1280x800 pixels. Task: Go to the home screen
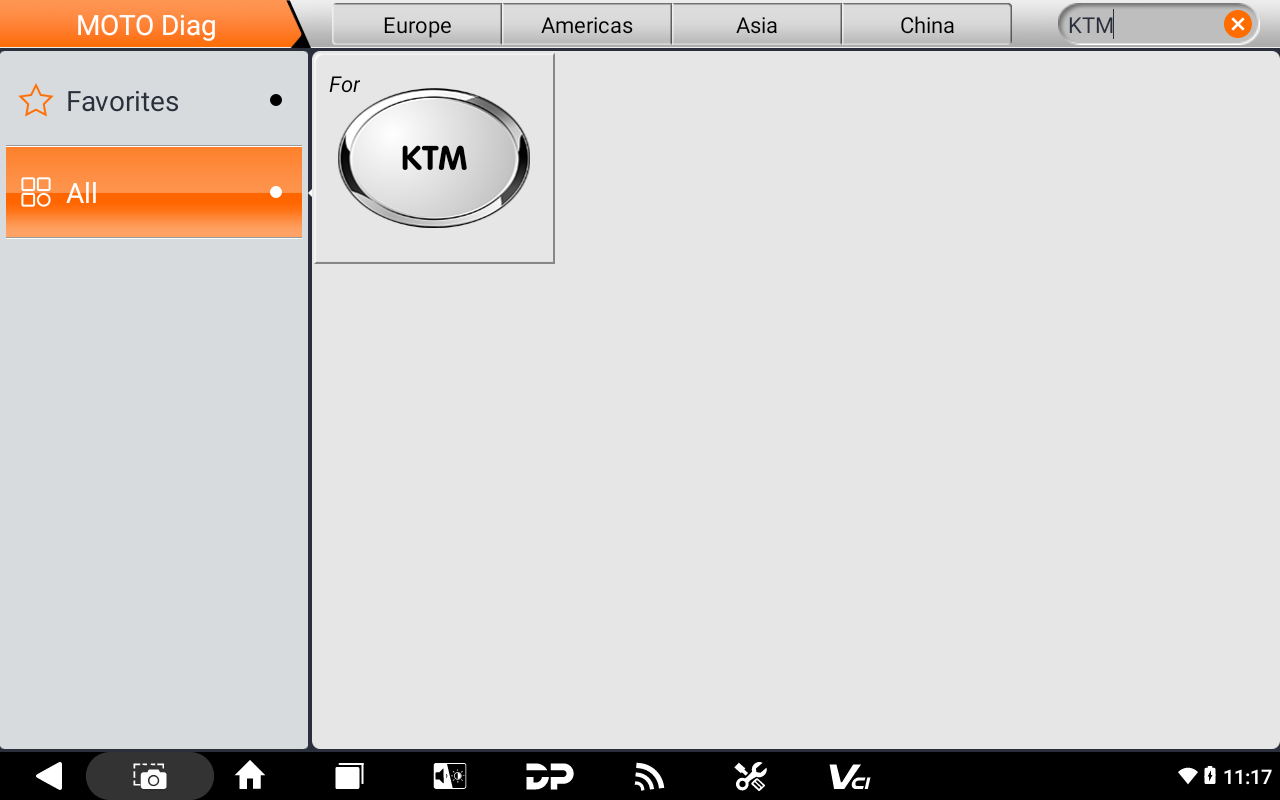(250, 776)
